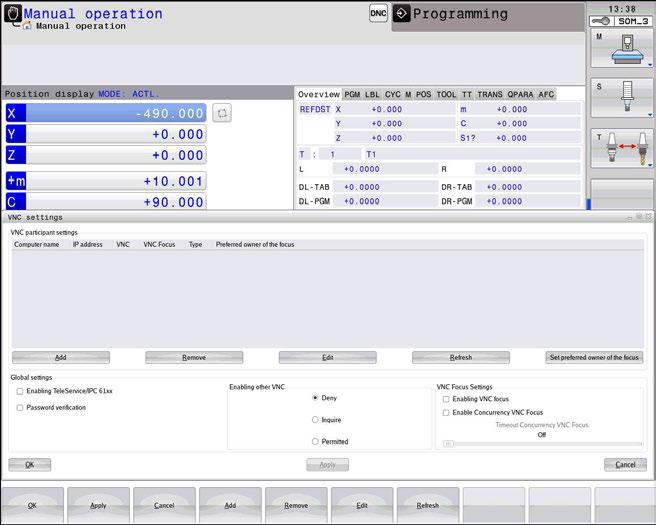This screenshot has height=525, width=656.
Task: Select the Refresh soft key
Action: [x=428, y=505]
